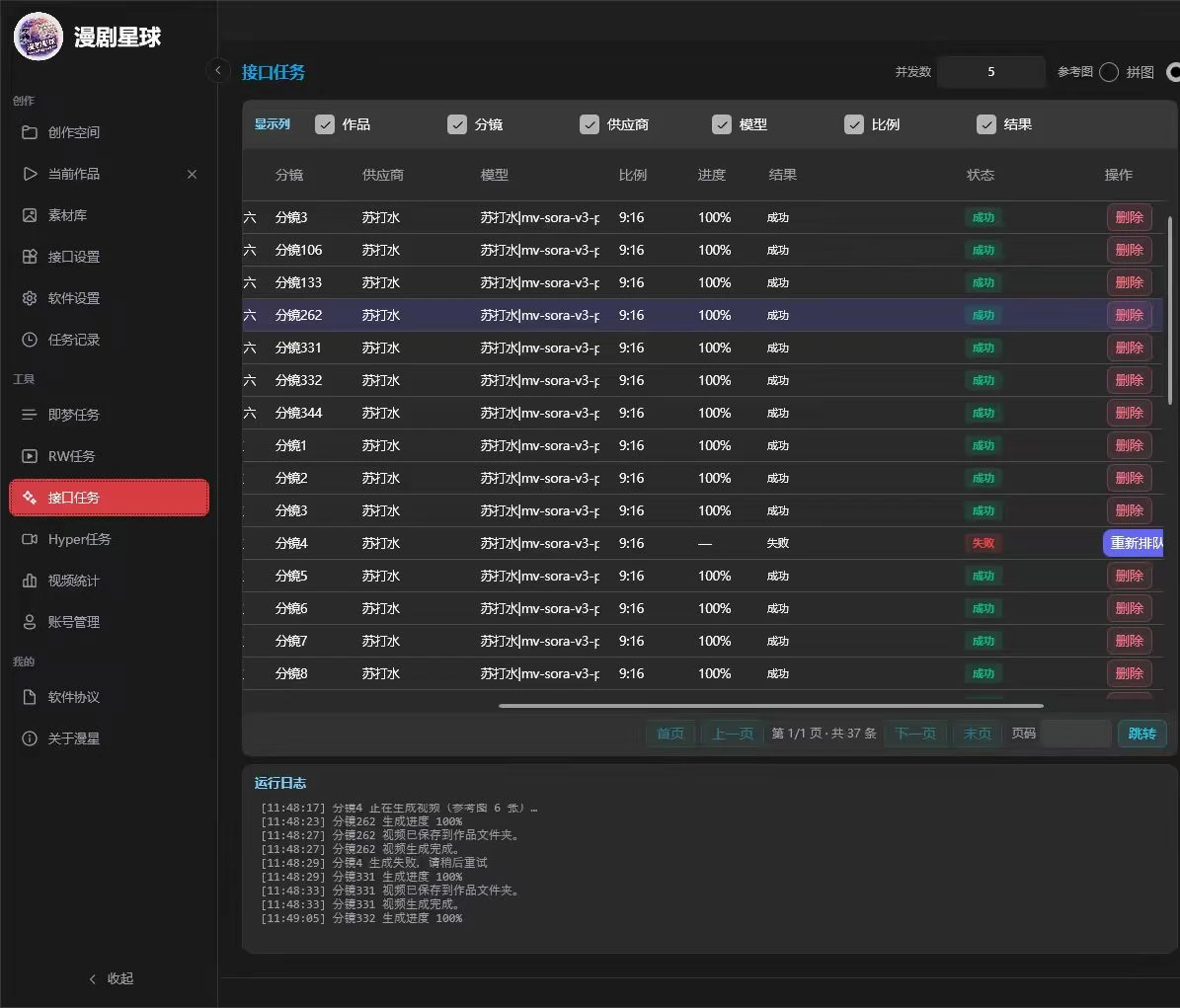The height and width of the screenshot is (1008, 1180).
Task: Click the 接口任务 sidebar icon
Action: point(30,498)
